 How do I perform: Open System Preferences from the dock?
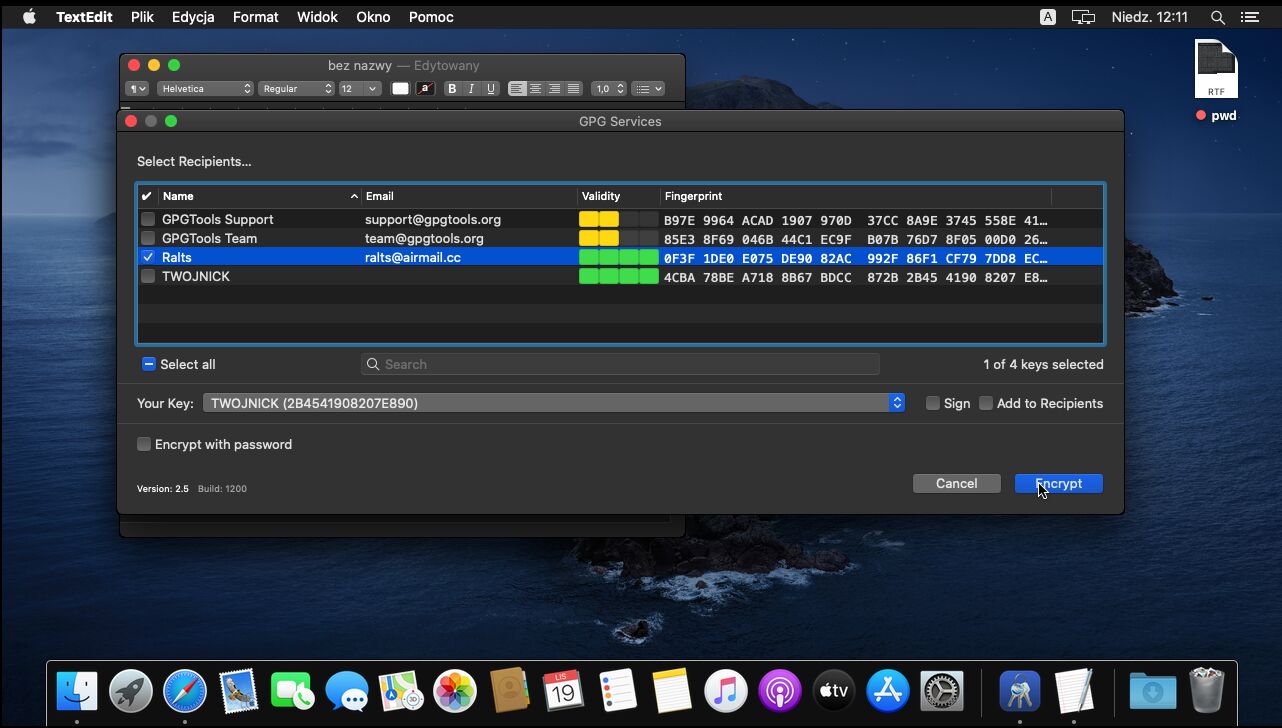pyautogui.click(x=941, y=690)
